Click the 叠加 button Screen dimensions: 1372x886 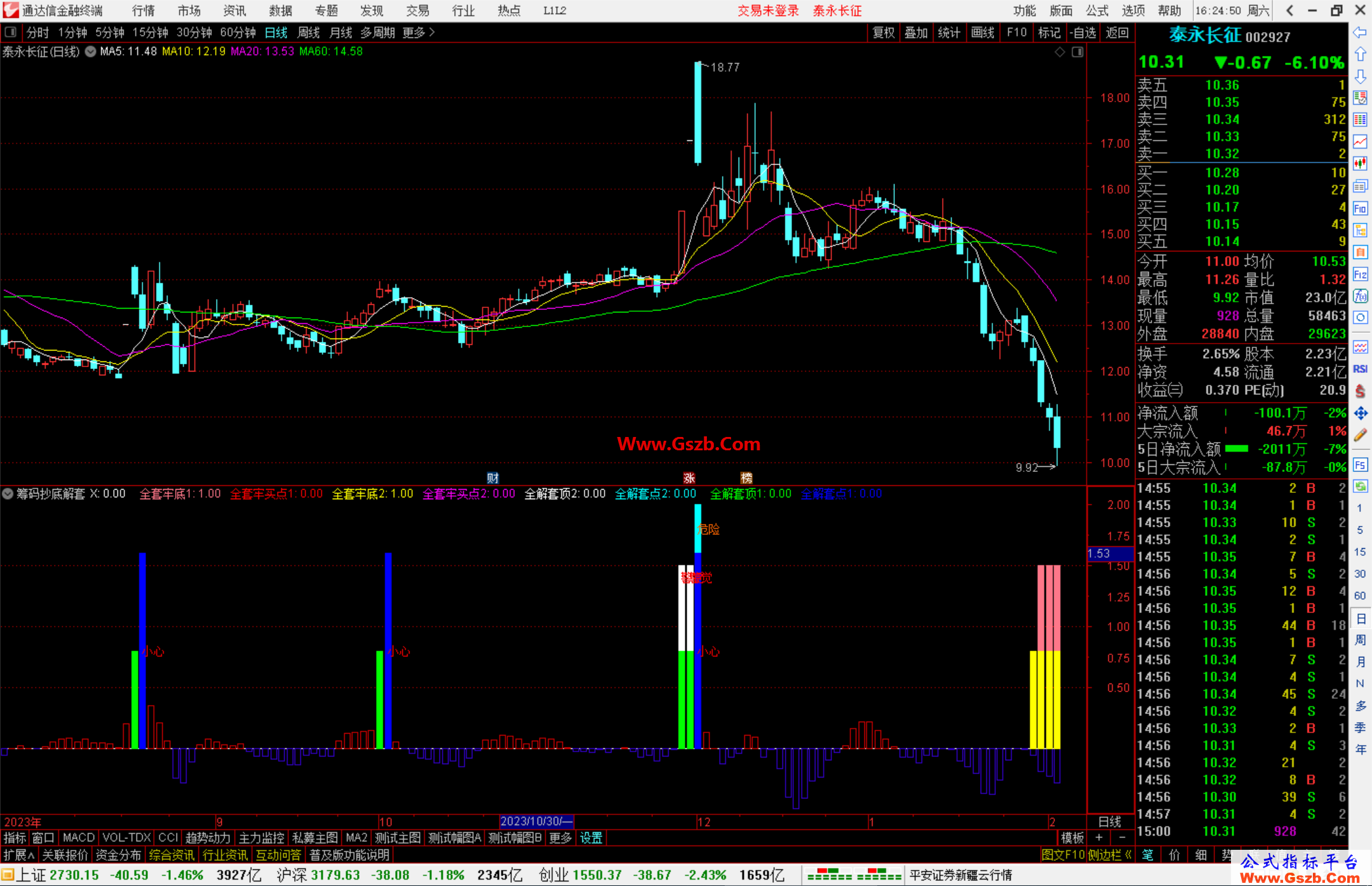coord(917,32)
